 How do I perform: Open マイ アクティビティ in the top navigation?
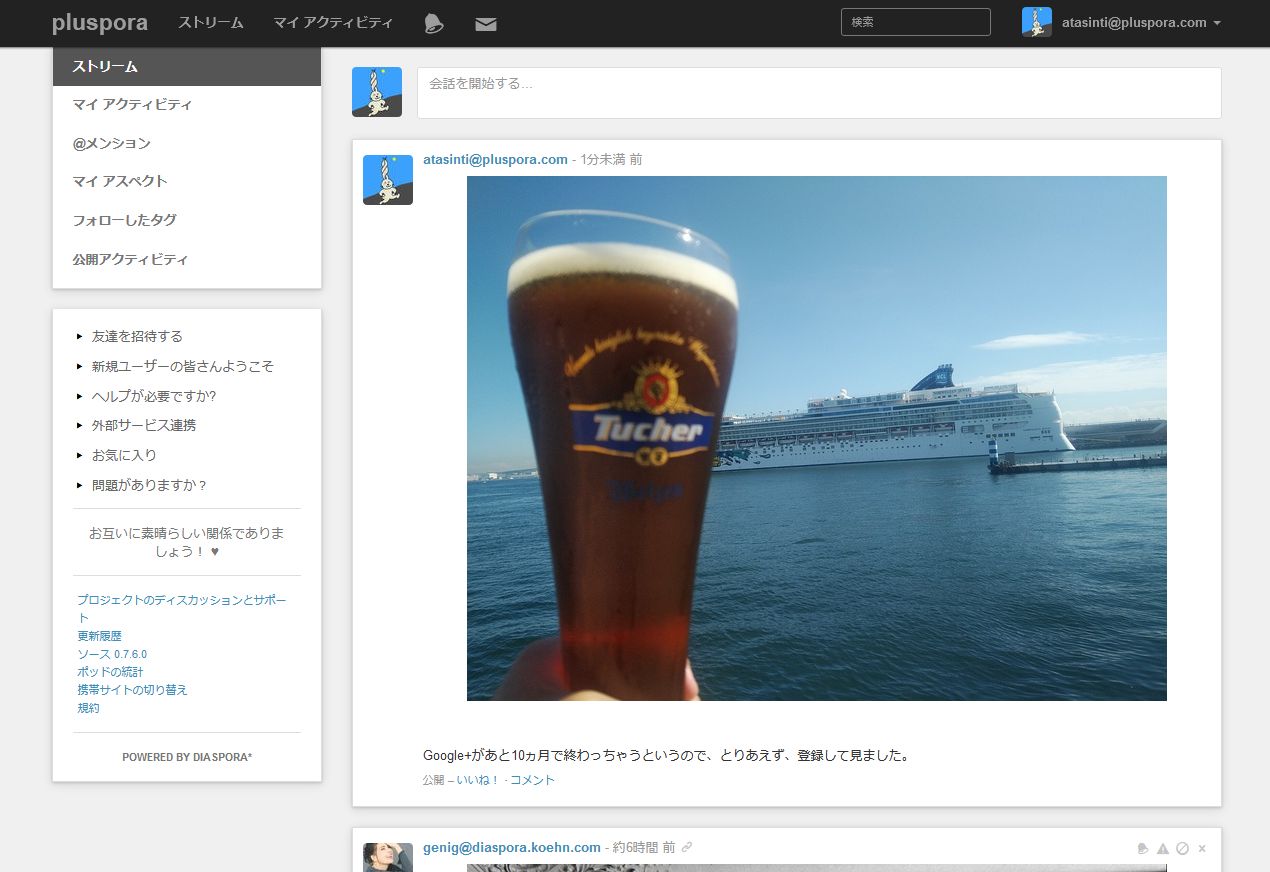(333, 22)
